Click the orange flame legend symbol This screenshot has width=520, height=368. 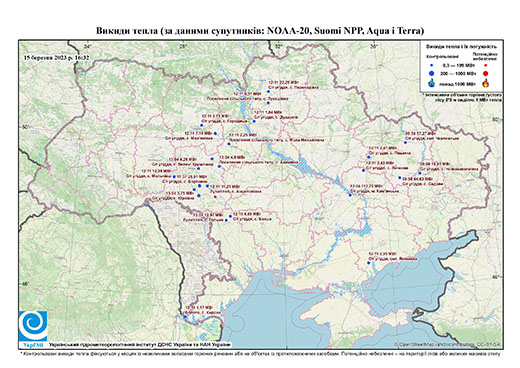486,83
